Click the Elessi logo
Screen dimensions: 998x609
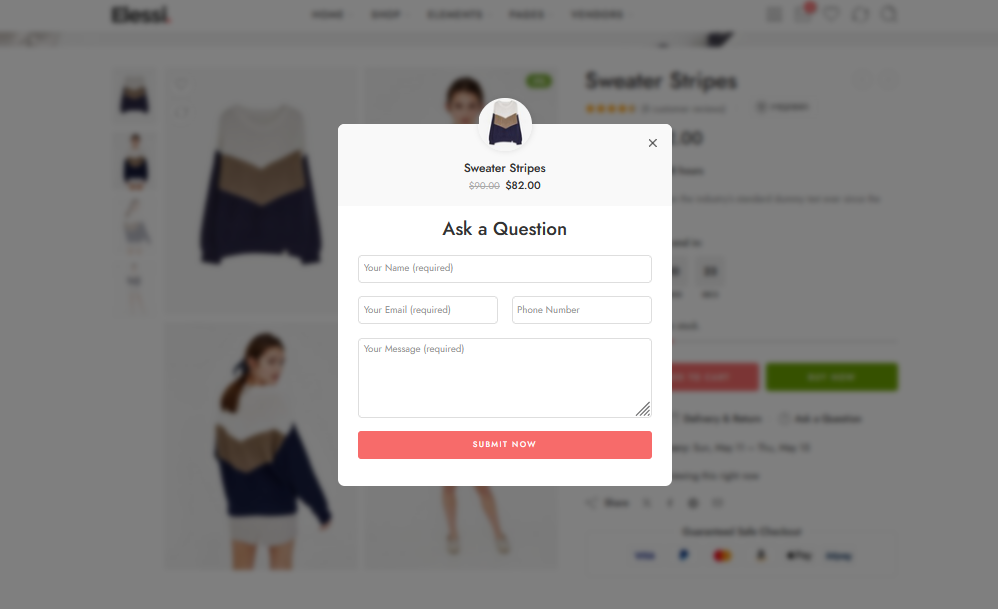coord(141,14)
